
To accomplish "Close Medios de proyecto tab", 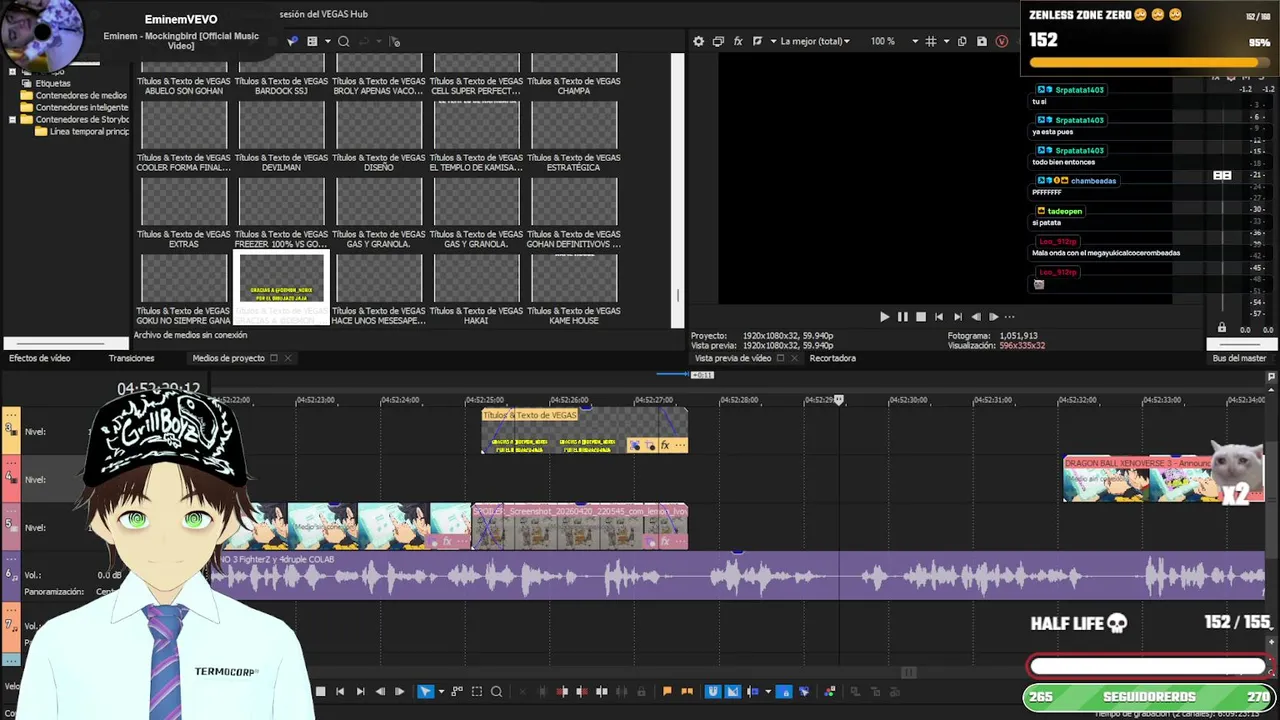I will [288, 358].
